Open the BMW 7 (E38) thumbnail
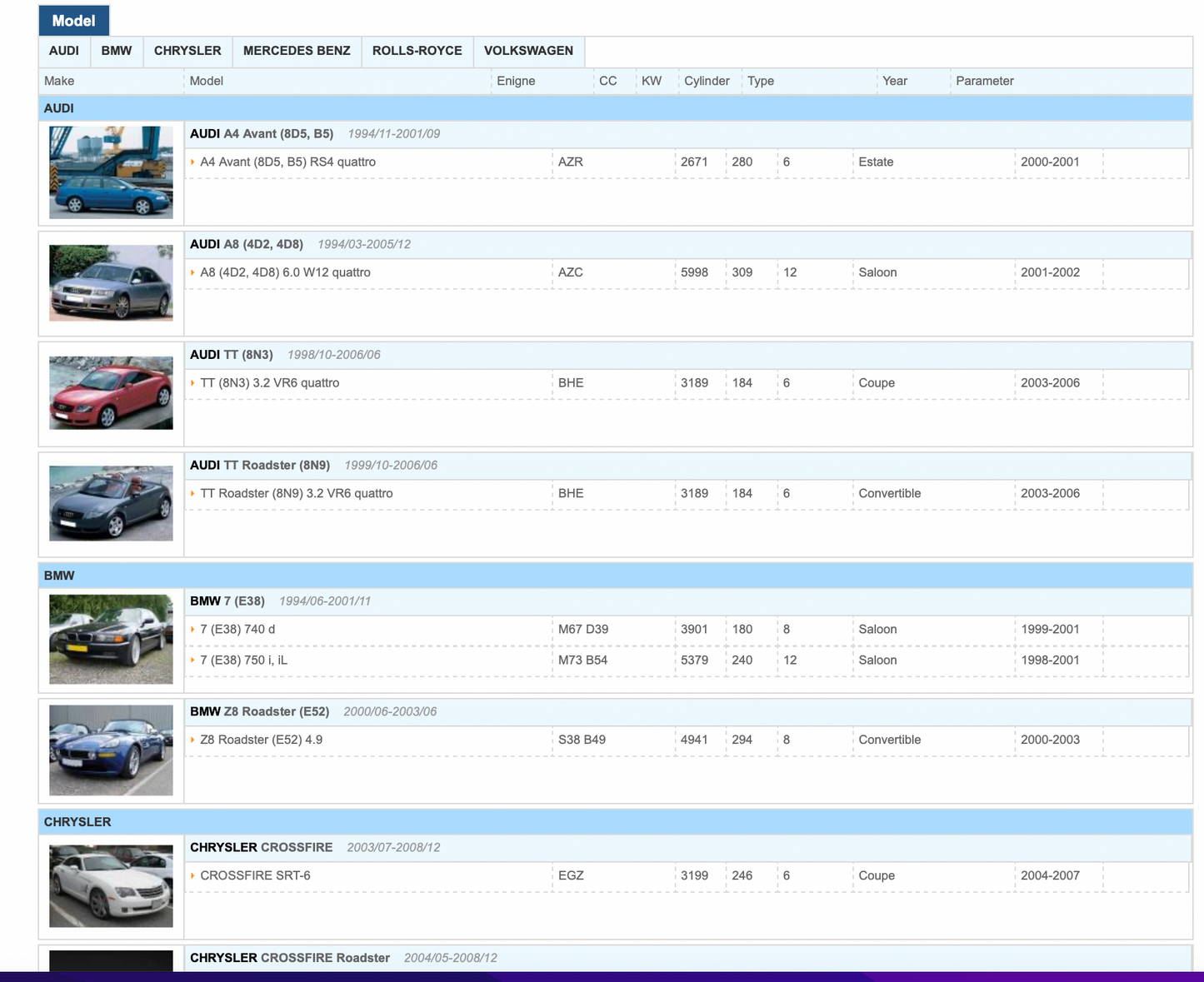Screen dimensions: 1204x982 [111, 640]
